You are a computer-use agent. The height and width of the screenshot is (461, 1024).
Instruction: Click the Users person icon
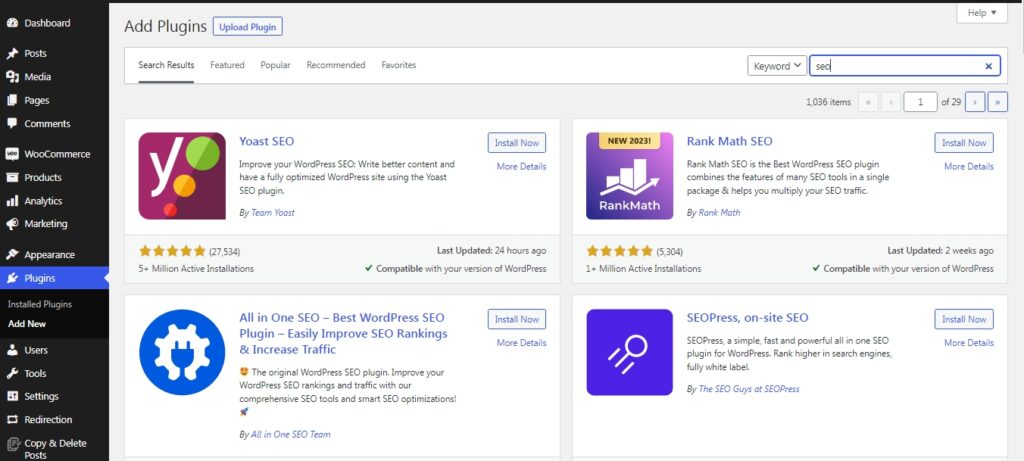coord(12,350)
